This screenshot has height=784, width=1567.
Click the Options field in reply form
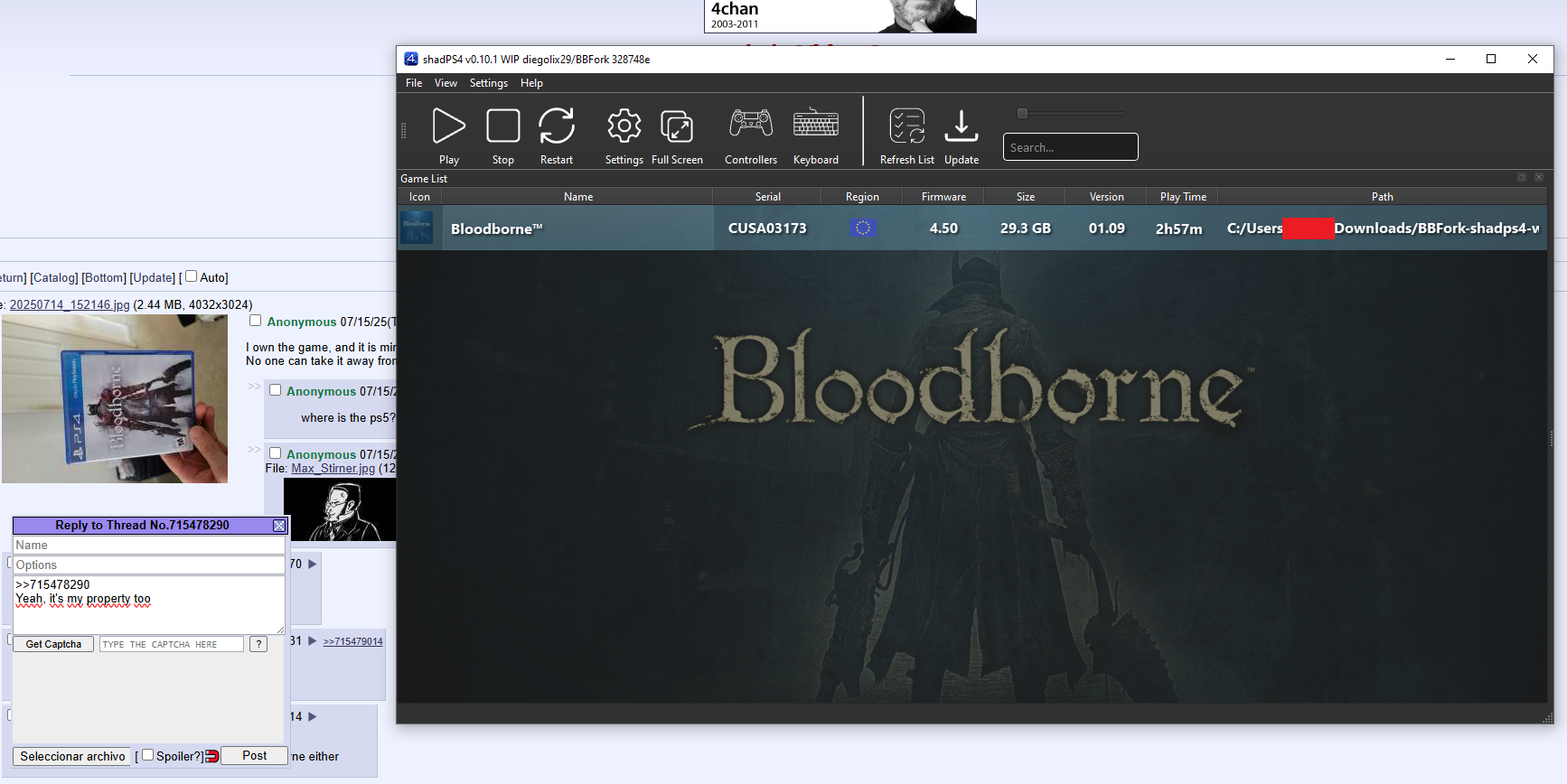coord(149,565)
